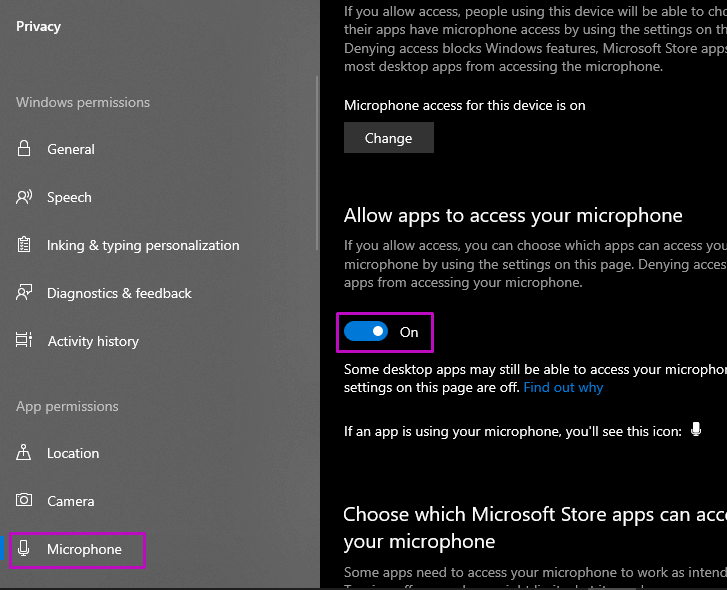Click 'App permissions' section label
Image resolution: width=727 pixels, height=590 pixels.
coord(67,406)
